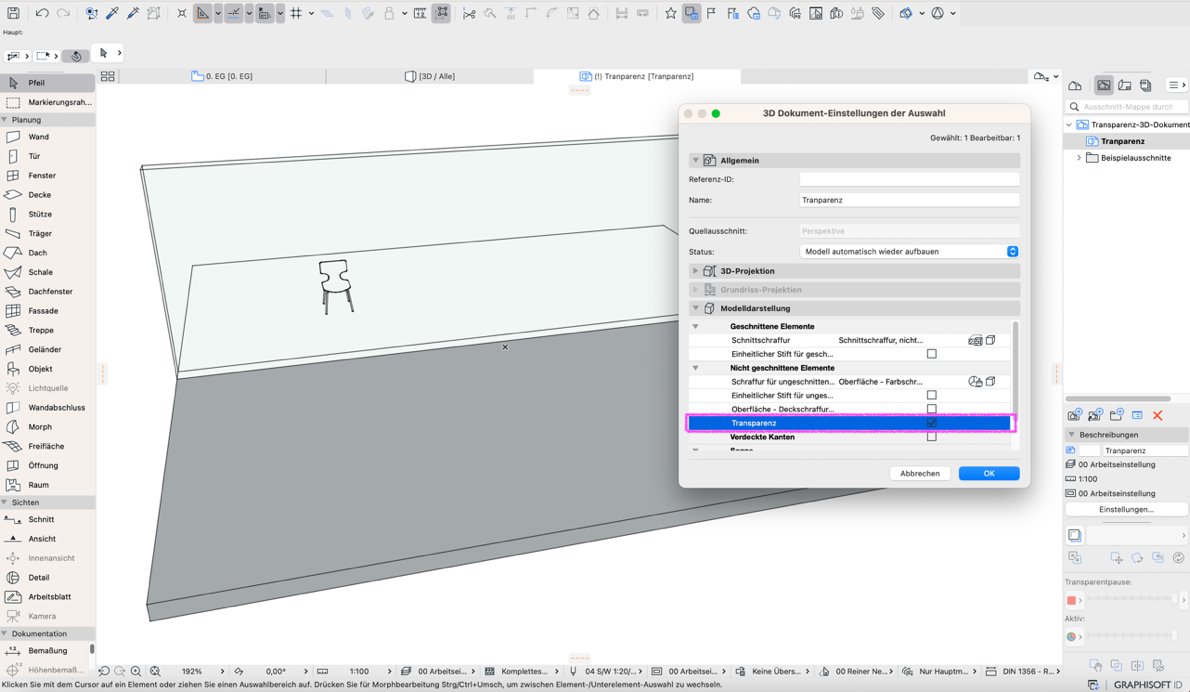Expand the Beispielausschnitte folder

pos(1079,158)
